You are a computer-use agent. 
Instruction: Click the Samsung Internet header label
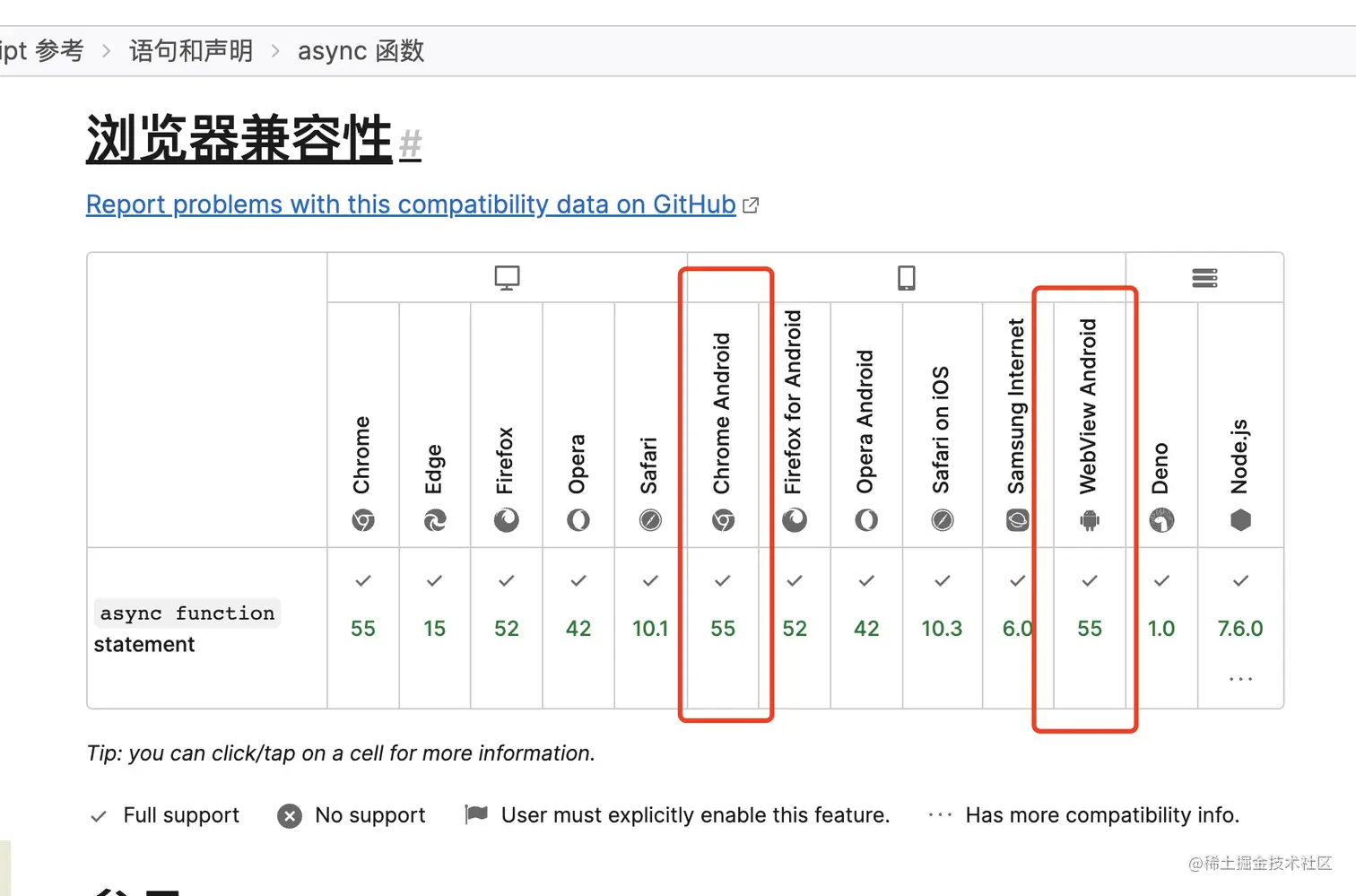[x=1016, y=405]
